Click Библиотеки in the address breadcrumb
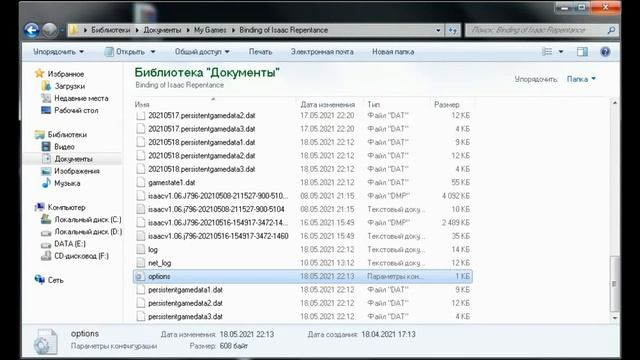Screen dimensions: 640x360 click(x=111, y=30)
